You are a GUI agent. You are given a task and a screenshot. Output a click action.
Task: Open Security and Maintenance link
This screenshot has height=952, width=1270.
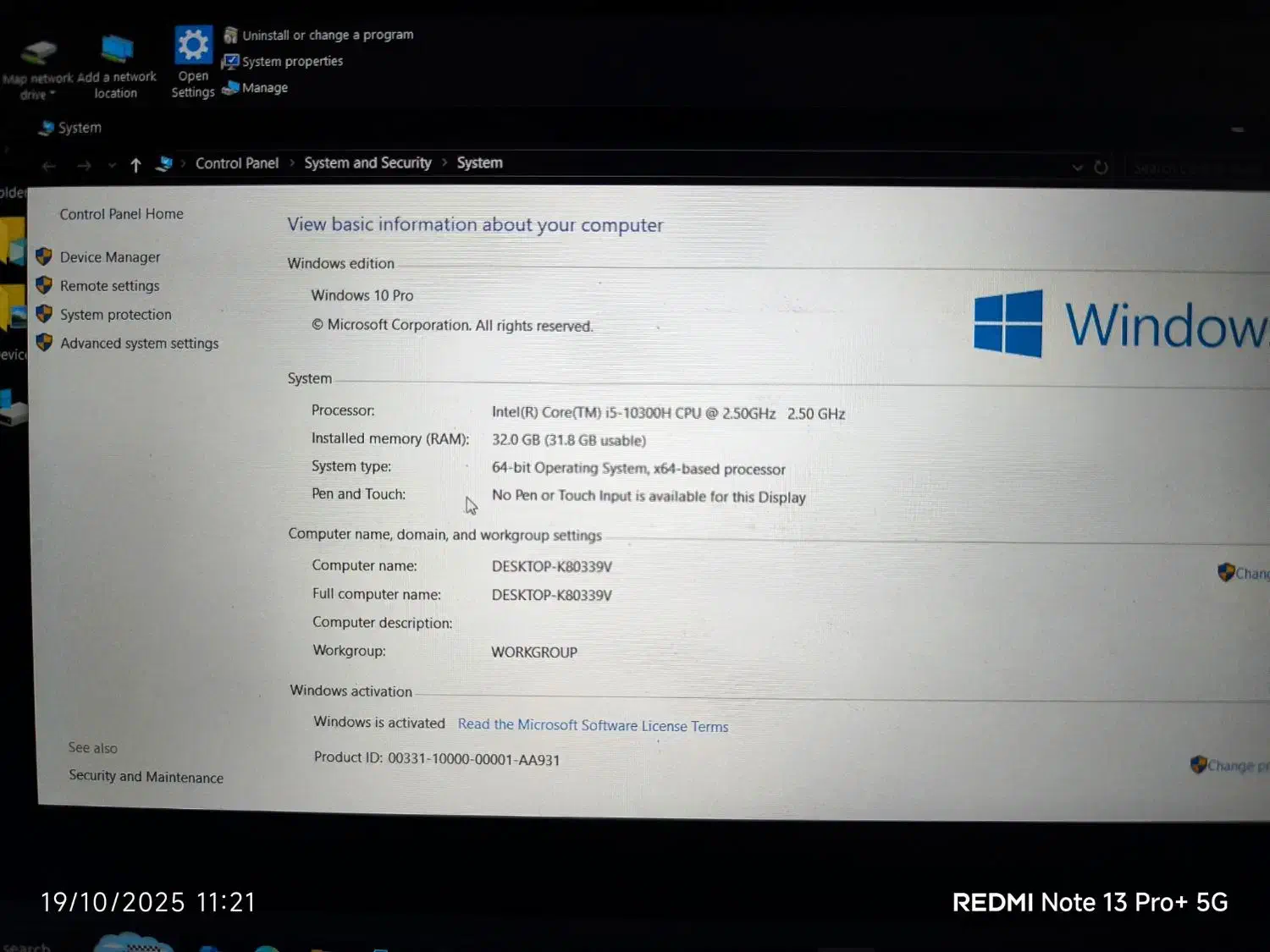[146, 777]
